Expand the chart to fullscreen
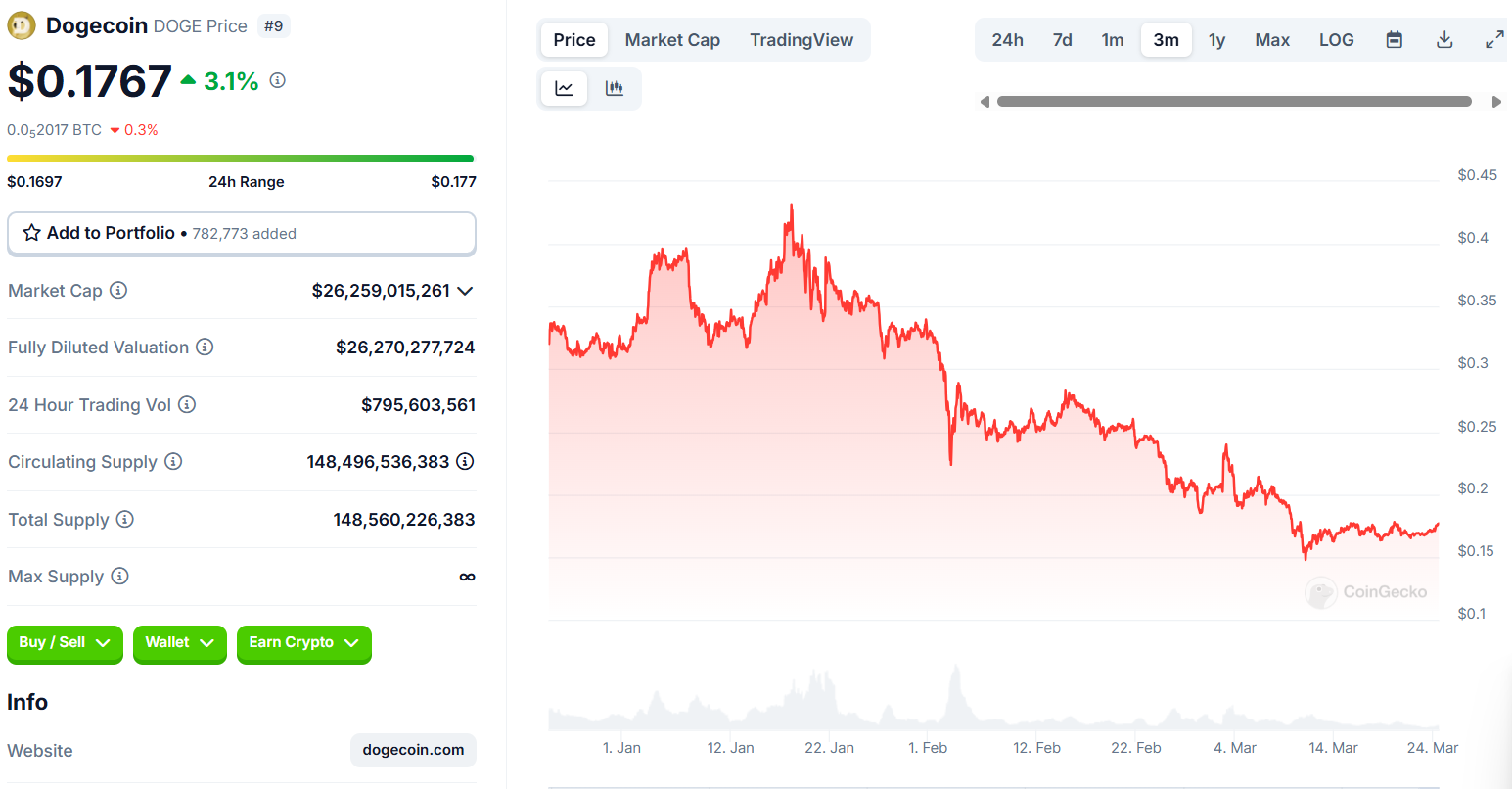The image size is (1512, 789). coord(1494,40)
